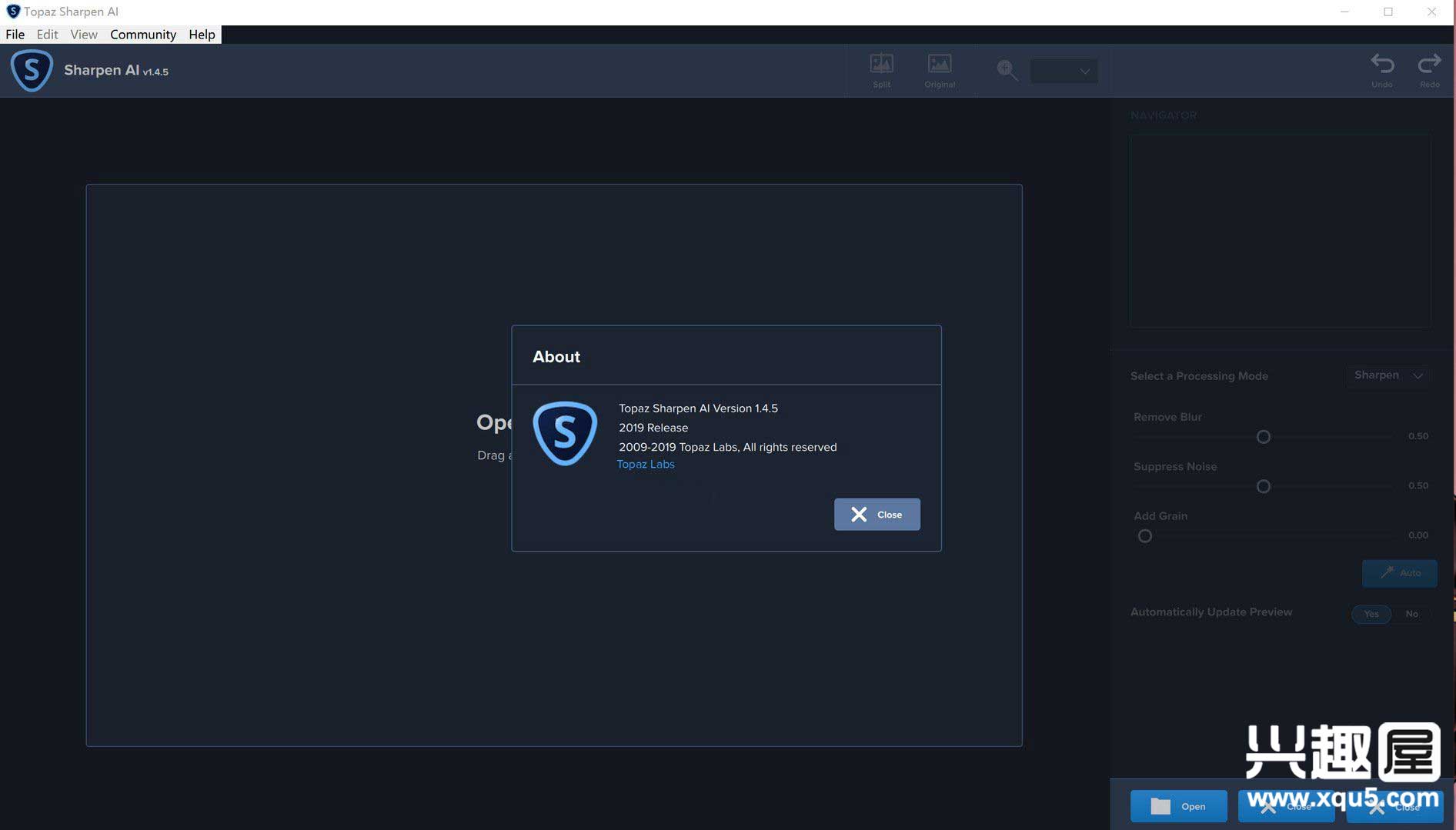Click the Suppress Noise value 0.50

point(1418,485)
